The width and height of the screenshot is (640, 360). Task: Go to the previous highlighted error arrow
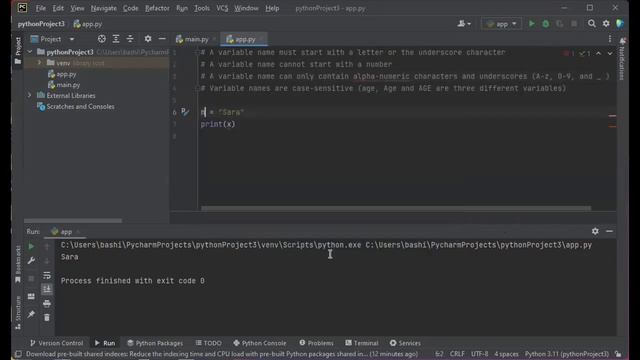tap(598, 53)
